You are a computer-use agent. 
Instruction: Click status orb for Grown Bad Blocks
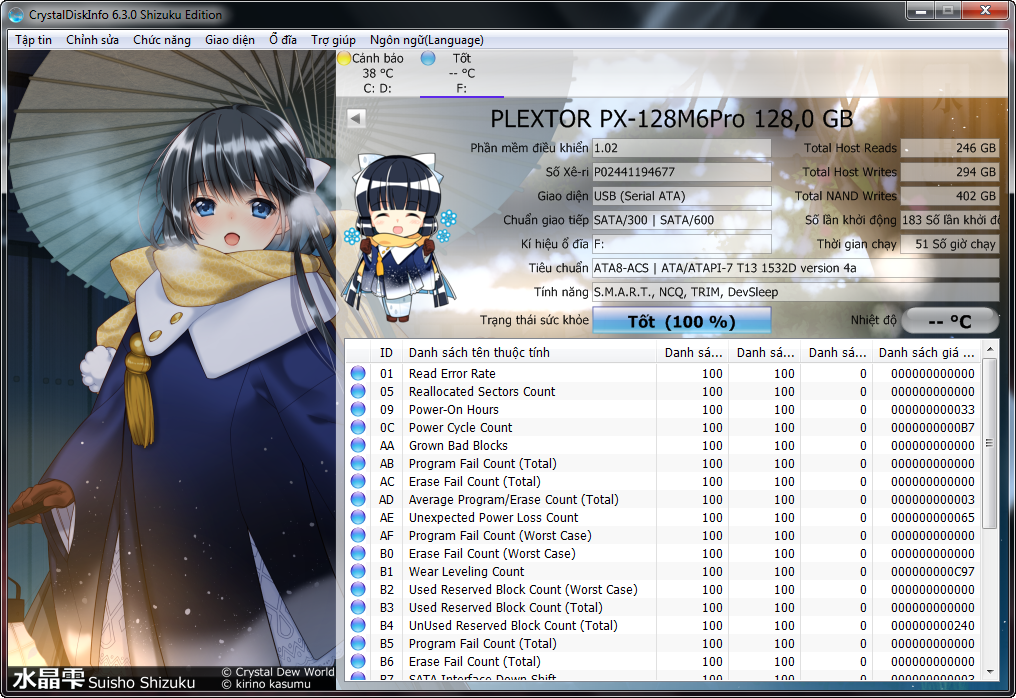[358, 445]
